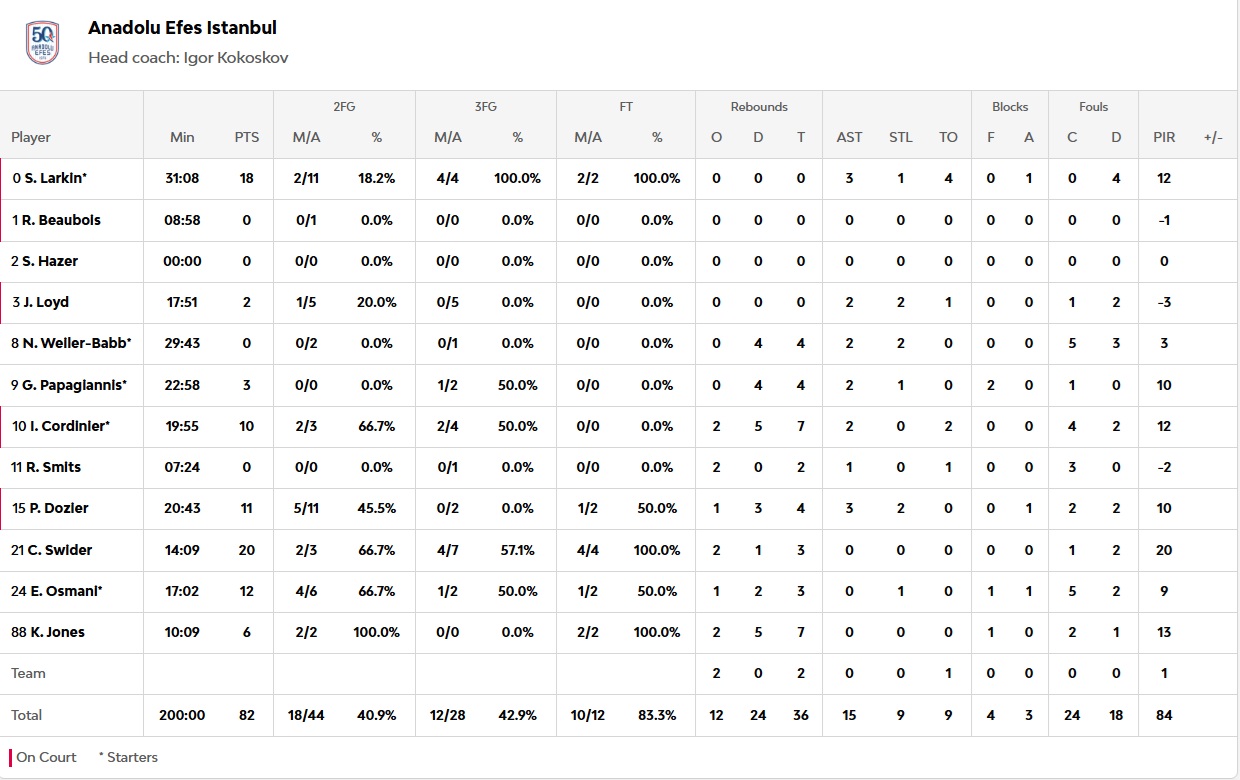Sort by the +/- column header
1240x780 pixels.
point(1213,137)
